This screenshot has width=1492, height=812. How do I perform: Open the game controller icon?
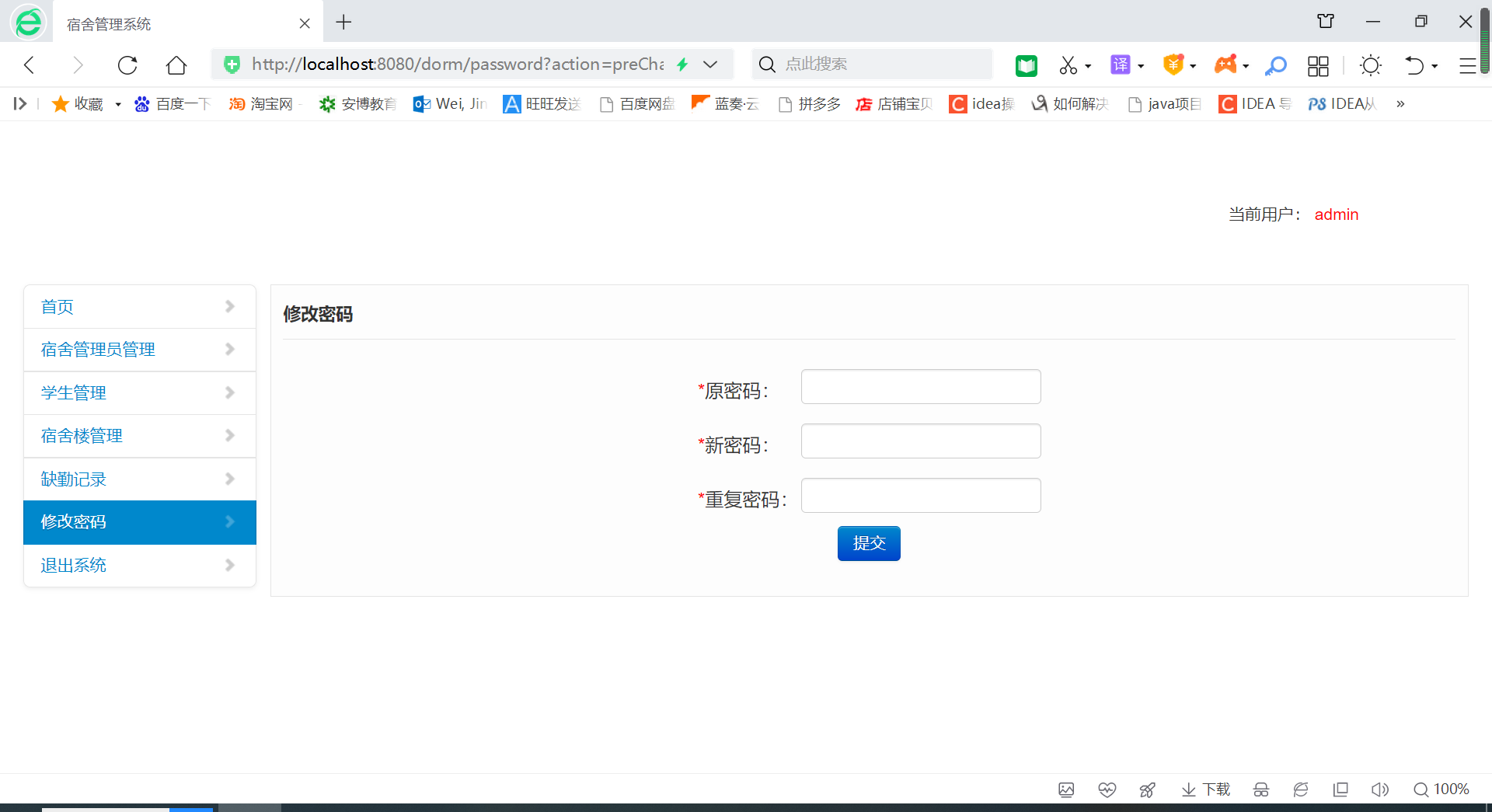click(x=1225, y=64)
